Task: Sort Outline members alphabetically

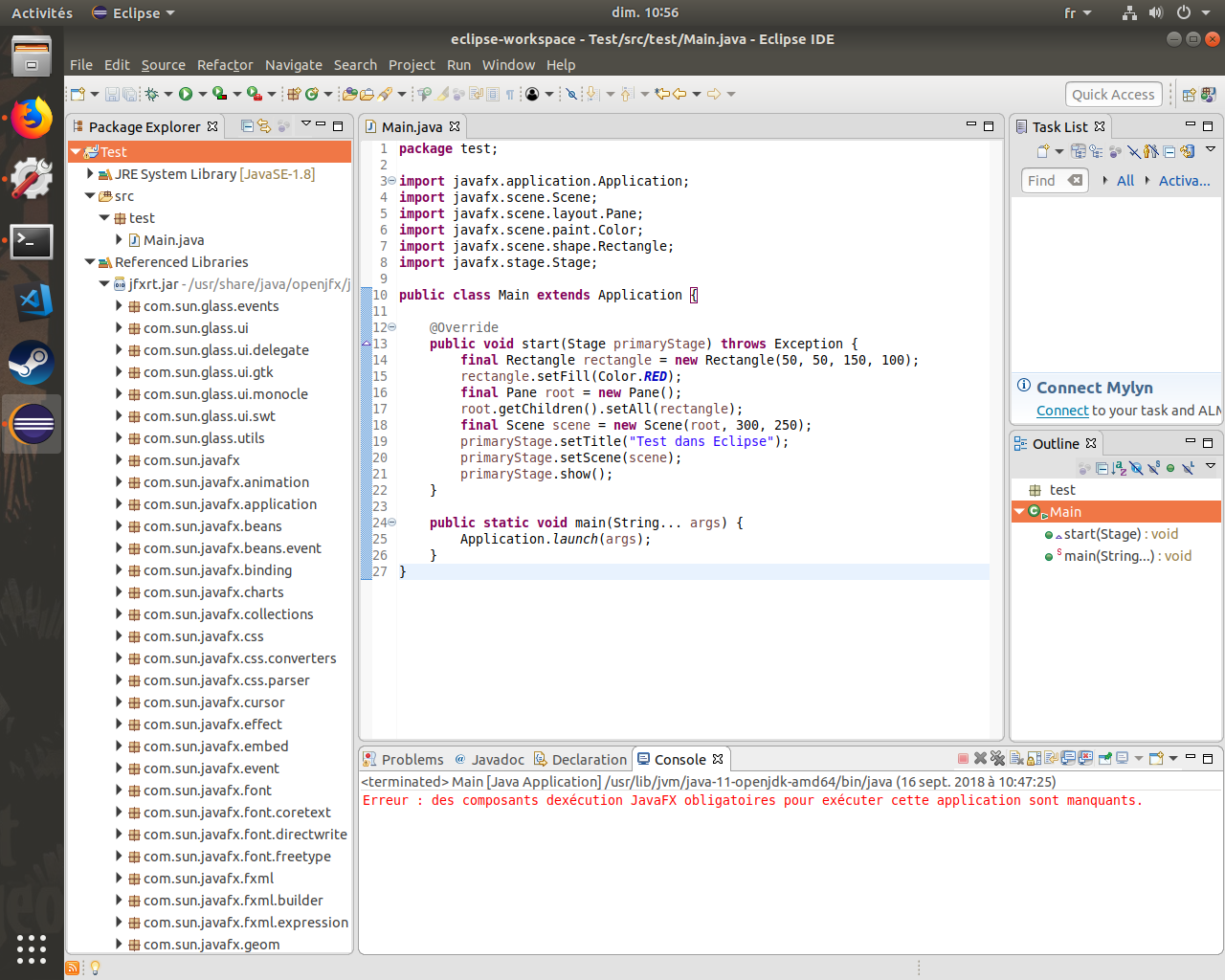Action: click(x=1119, y=469)
